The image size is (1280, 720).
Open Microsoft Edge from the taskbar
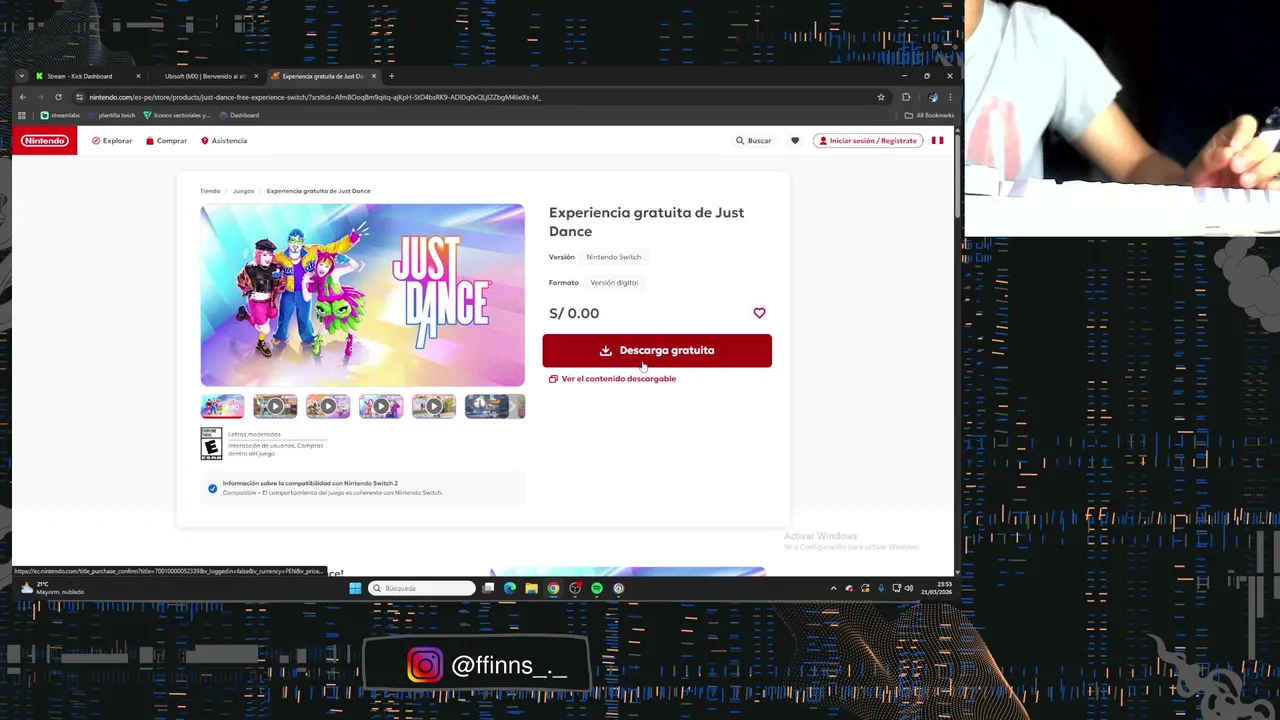(x=510, y=588)
